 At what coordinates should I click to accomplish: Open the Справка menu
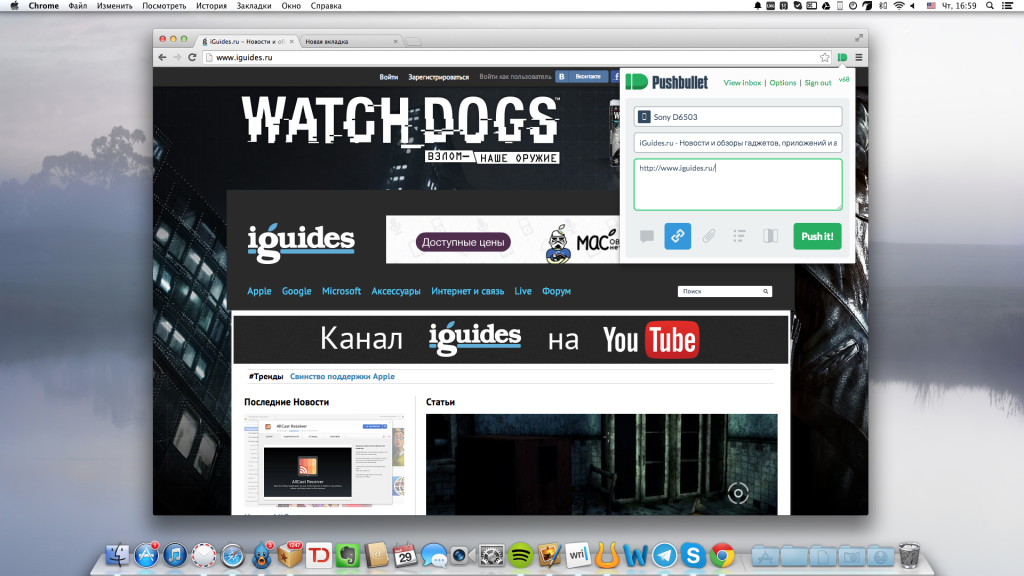click(326, 6)
